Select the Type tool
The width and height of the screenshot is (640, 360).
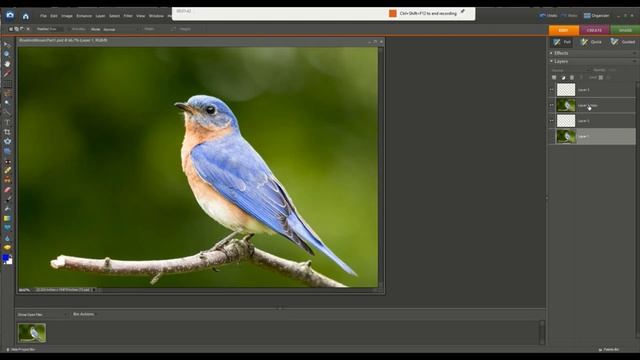click(x=7, y=122)
